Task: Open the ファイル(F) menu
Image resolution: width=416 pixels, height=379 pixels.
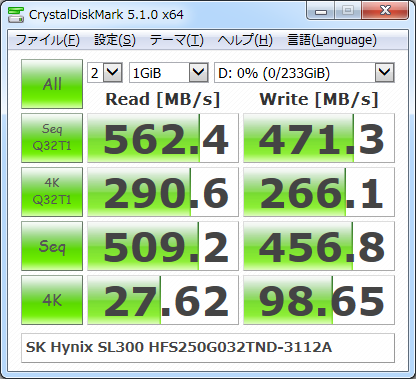Action: tap(48, 40)
